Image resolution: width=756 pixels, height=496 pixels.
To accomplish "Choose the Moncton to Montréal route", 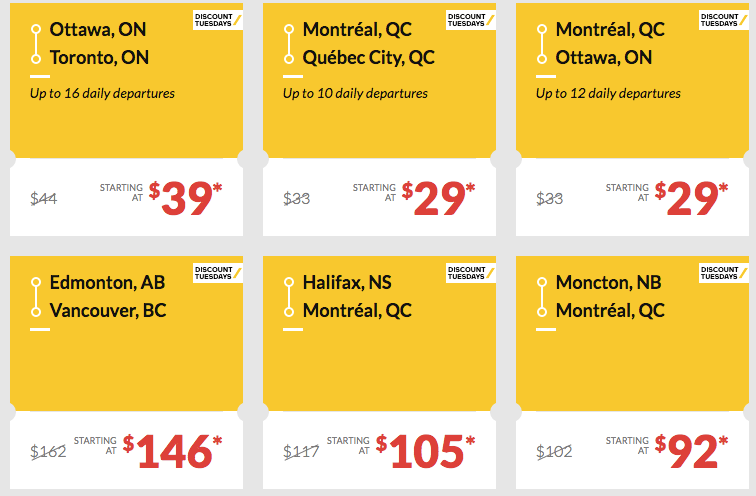I will coord(610,297).
